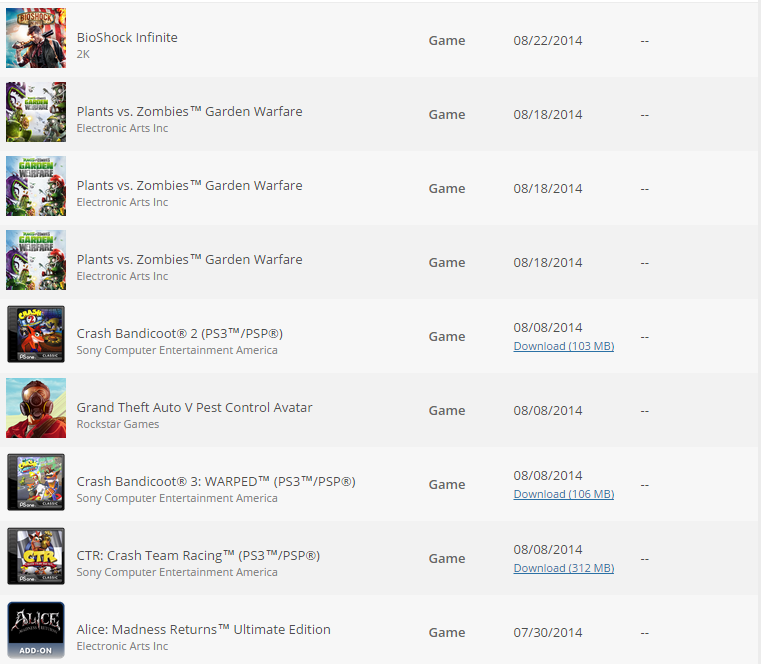Select the CTR Crash Team Racing cover icon
The height and width of the screenshot is (664, 761).
click(x=36, y=556)
